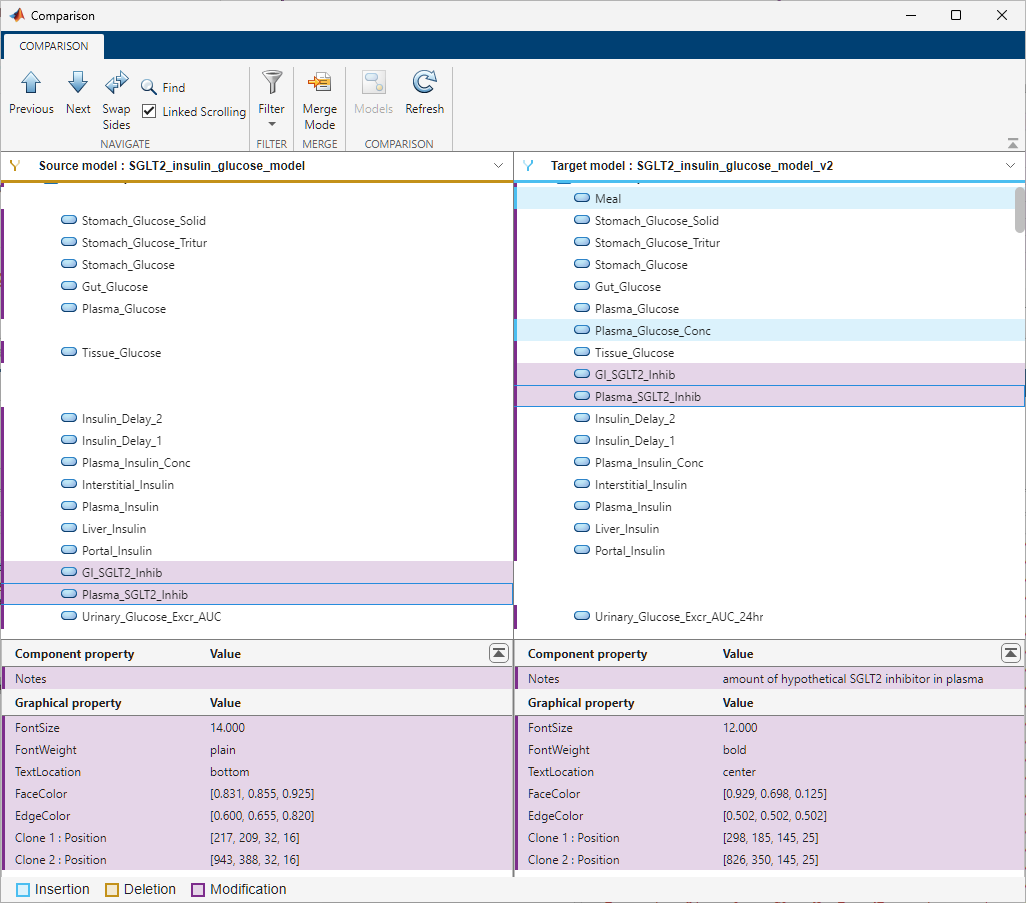Select GI_SGLT2_Inhib in source tree
Screen dimensions: 1026x903
click(x=258, y=573)
